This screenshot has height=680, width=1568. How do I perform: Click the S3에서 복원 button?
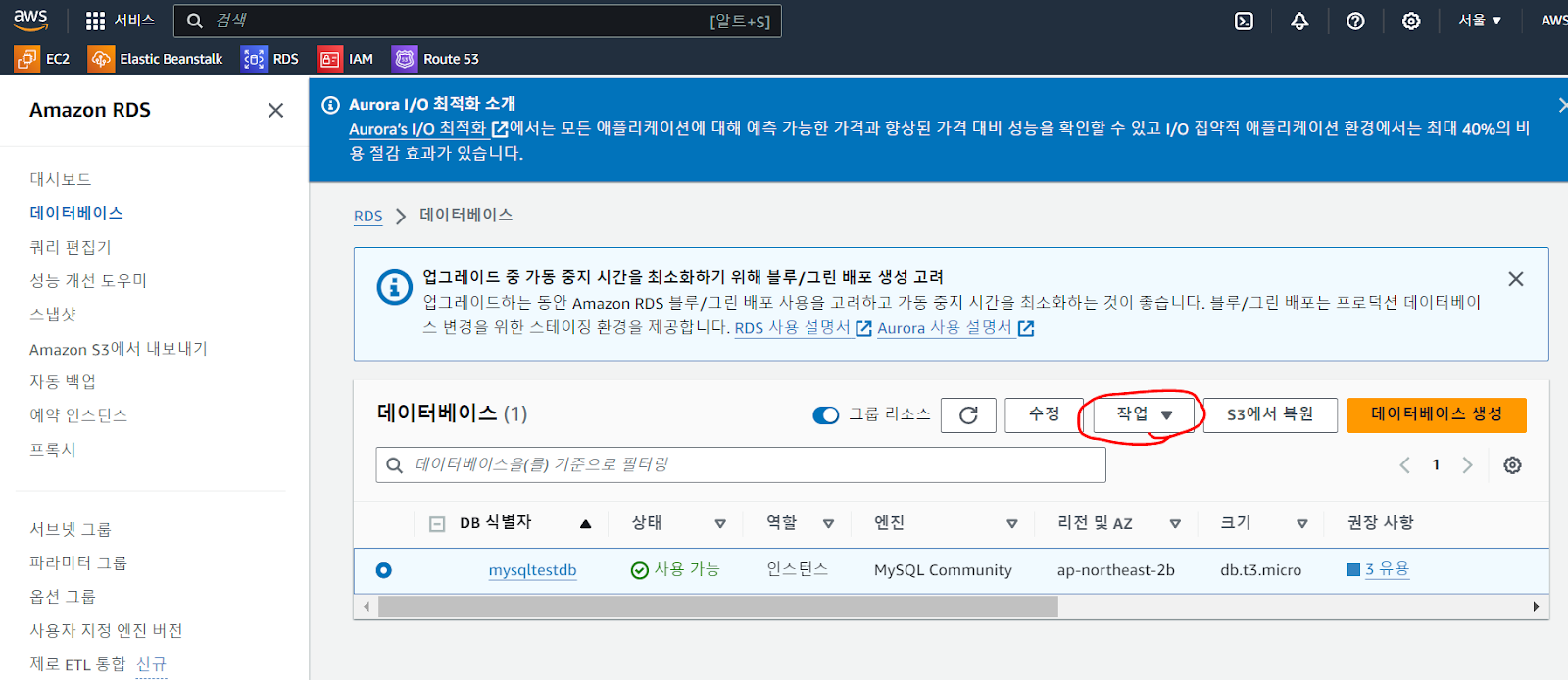(1270, 414)
